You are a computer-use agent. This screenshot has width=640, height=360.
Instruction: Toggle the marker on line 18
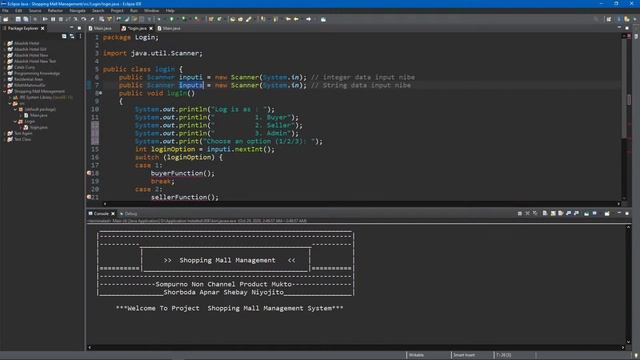[89, 173]
